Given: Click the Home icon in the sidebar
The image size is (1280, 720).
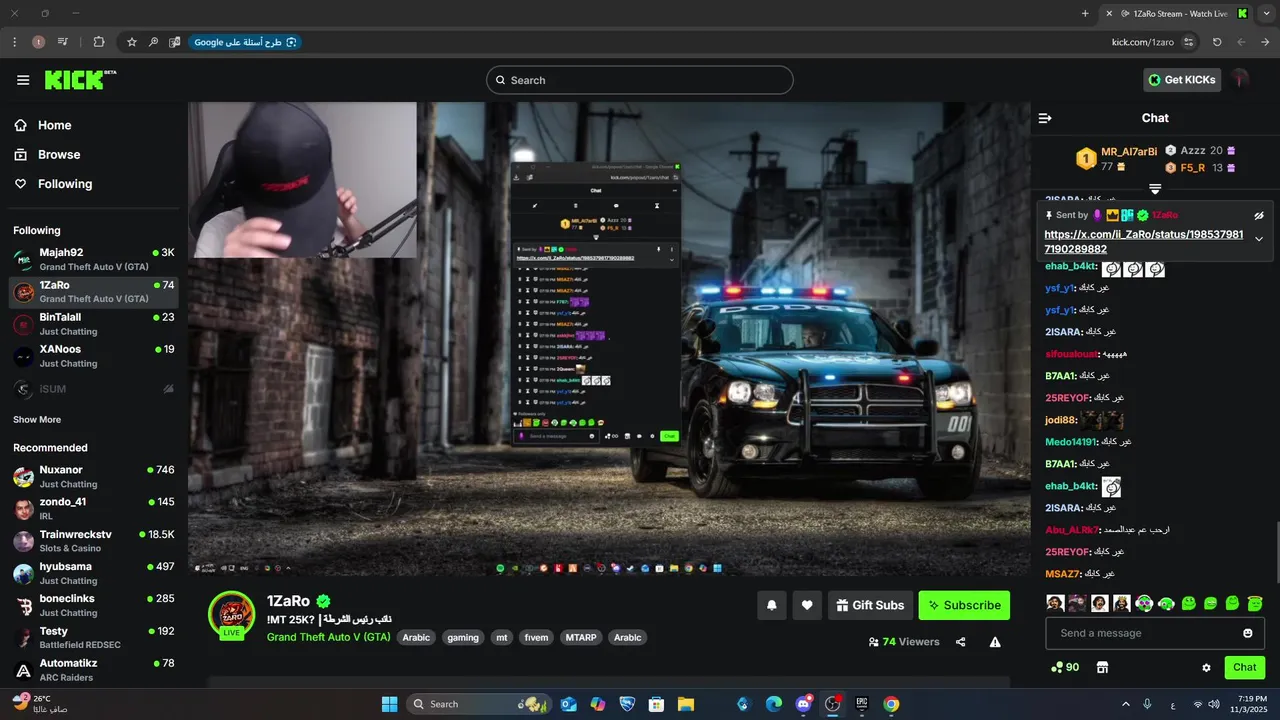Looking at the screenshot, I should pos(20,125).
